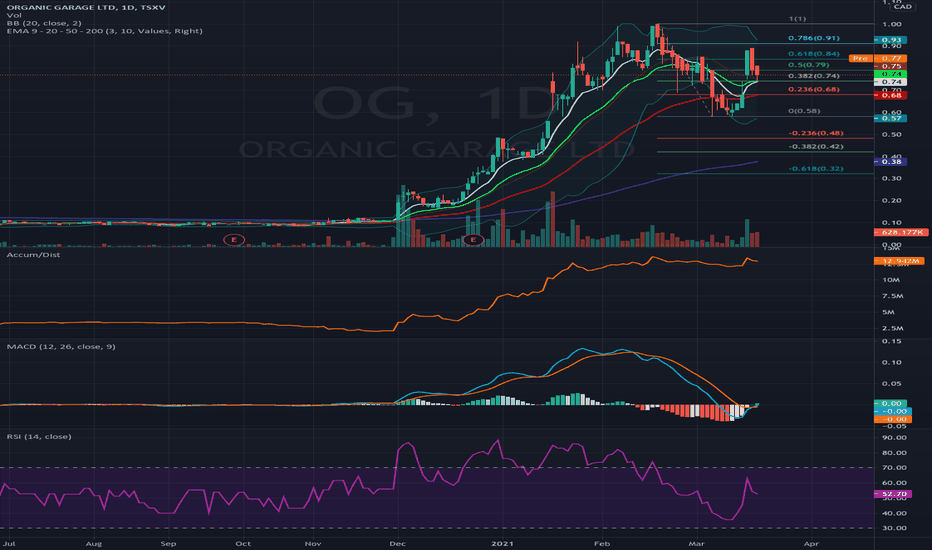Select the RSI (14, close) label
Viewport: 932px width, 550px height.
(39, 436)
